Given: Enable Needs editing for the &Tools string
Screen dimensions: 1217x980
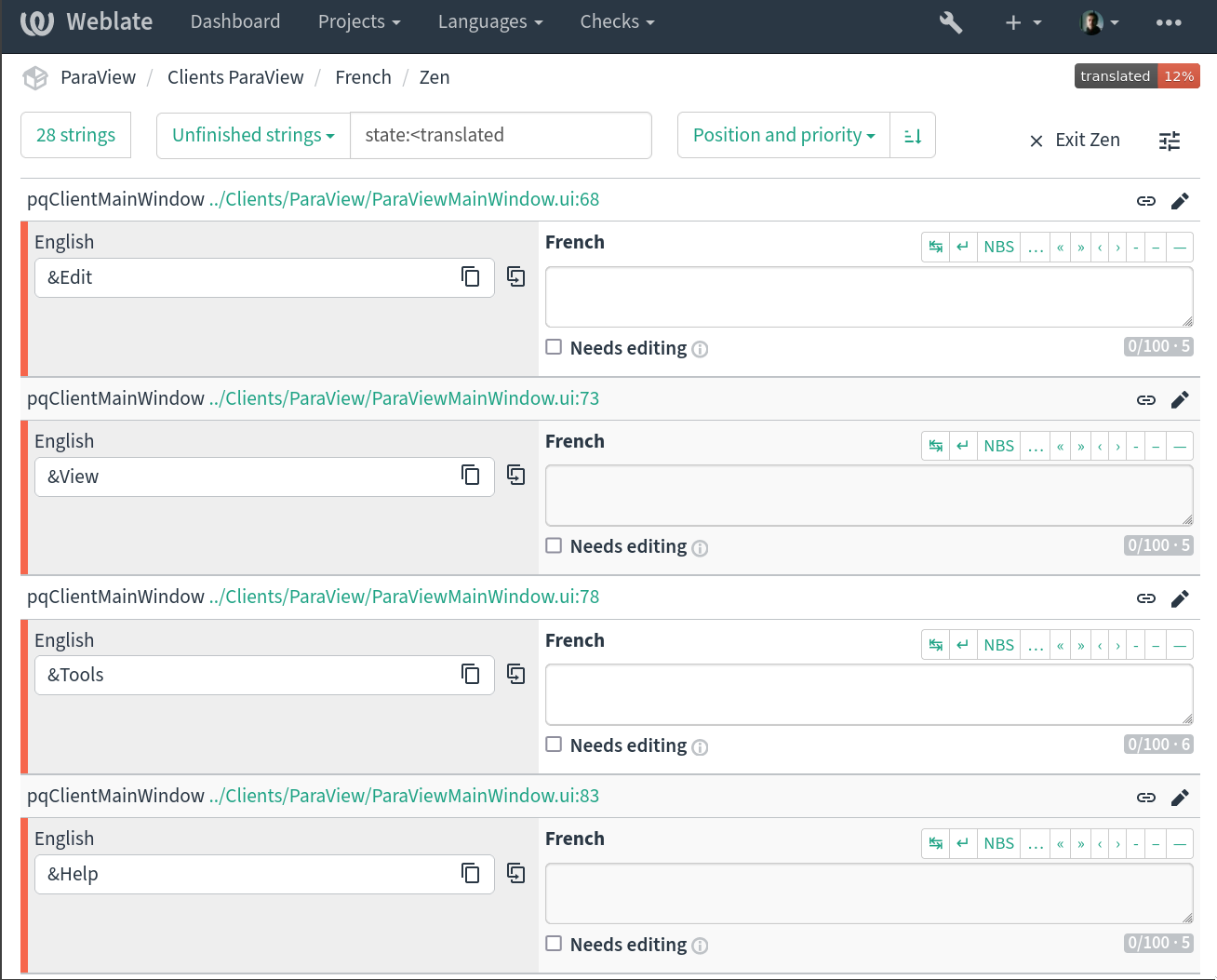Looking at the screenshot, I should pyautogui.click(x=555, y=745).
